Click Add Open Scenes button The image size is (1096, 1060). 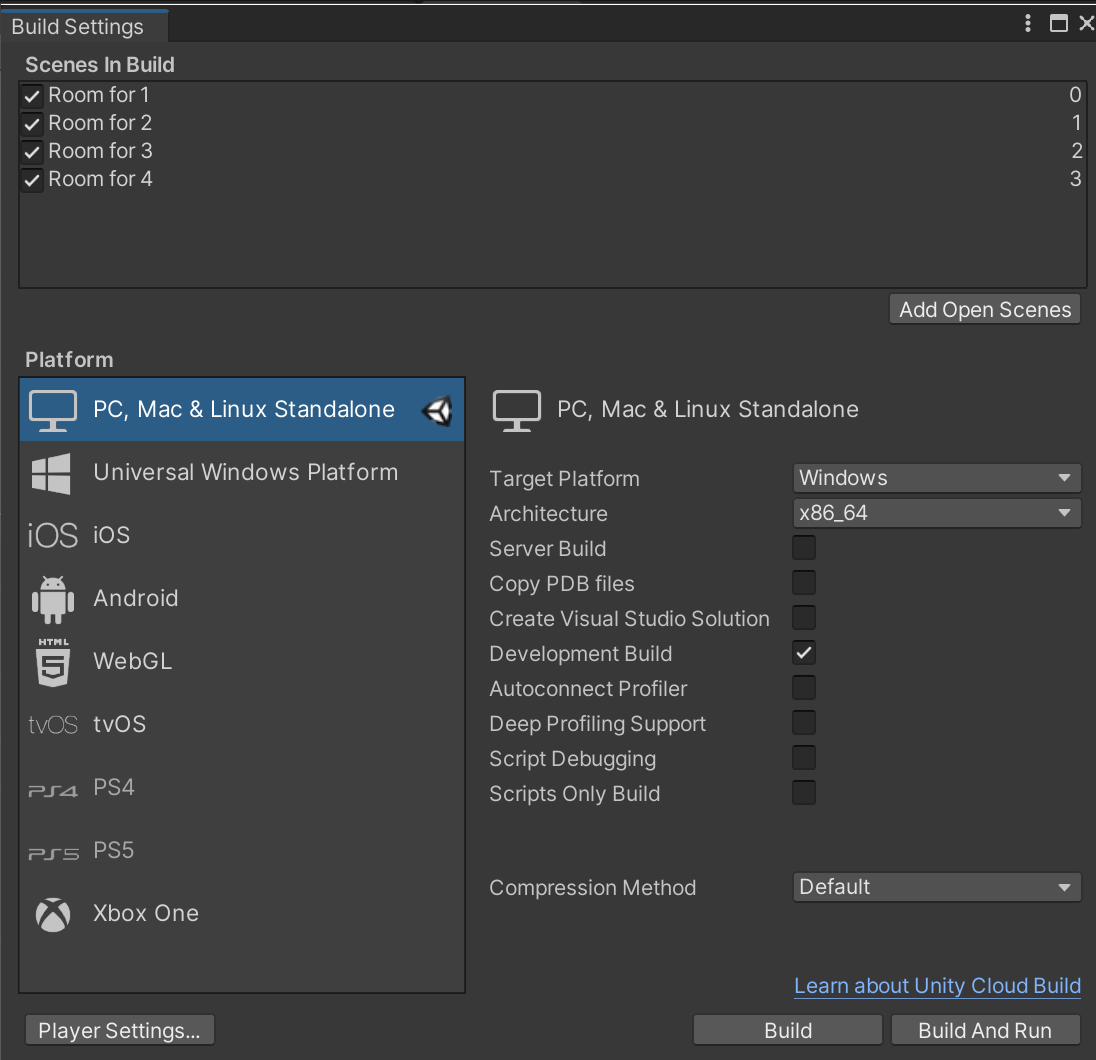coord(985,310)
